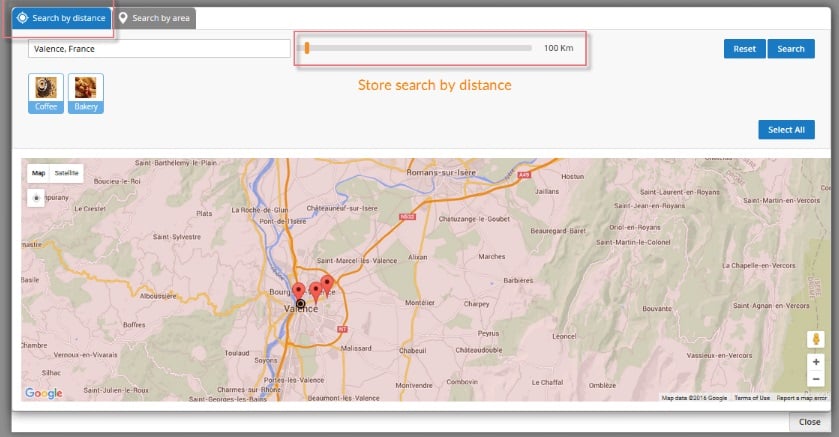839x437 pixels.
Task: Click the Montélier town label on map
Action: click(420, 303)
